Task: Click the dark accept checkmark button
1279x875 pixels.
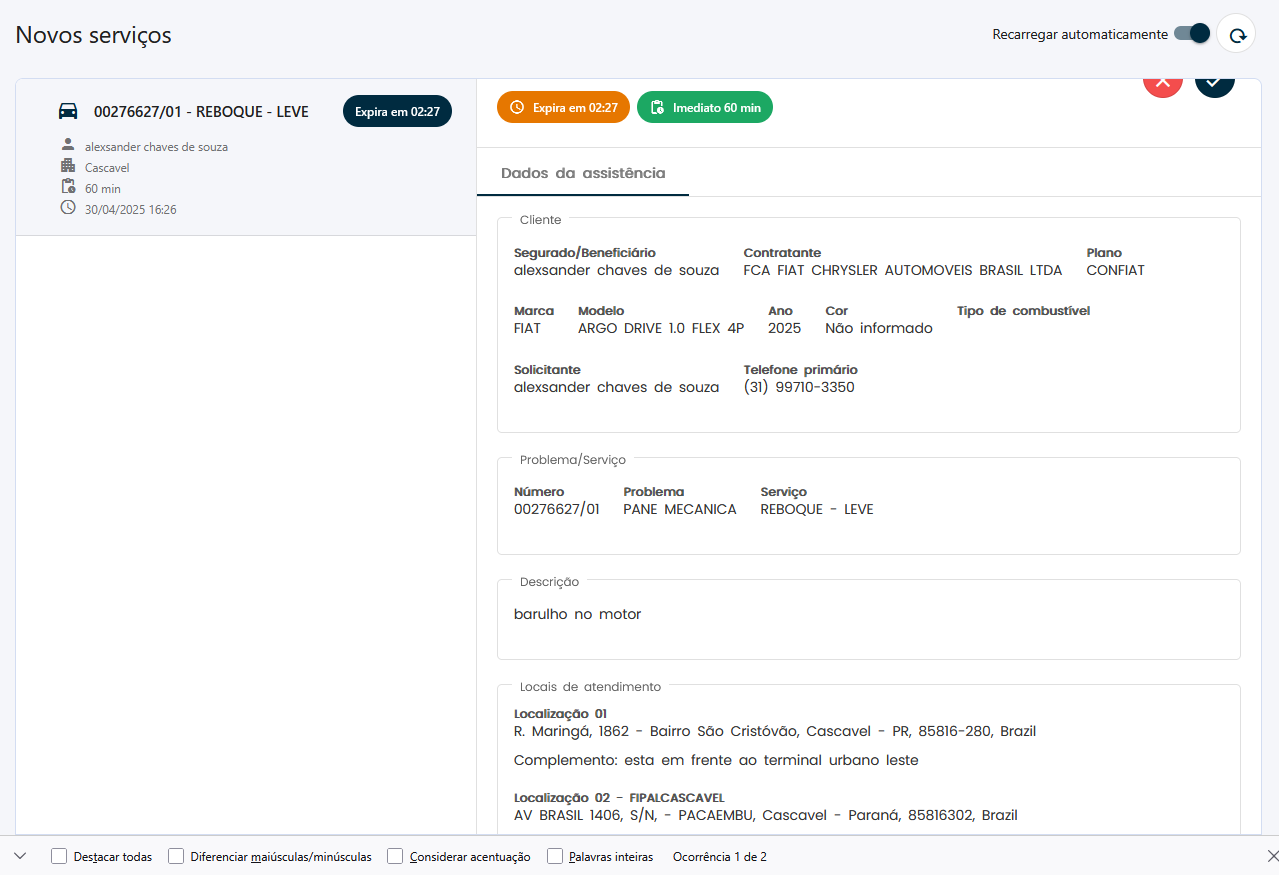Action: coord(1214,83)
